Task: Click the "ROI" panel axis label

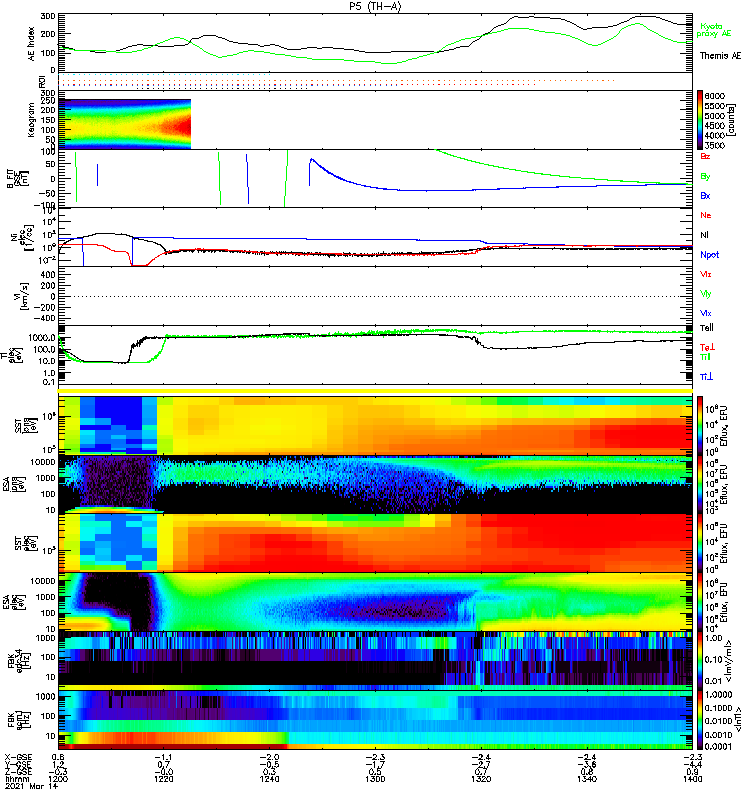Action: click(x=42, y=81)
